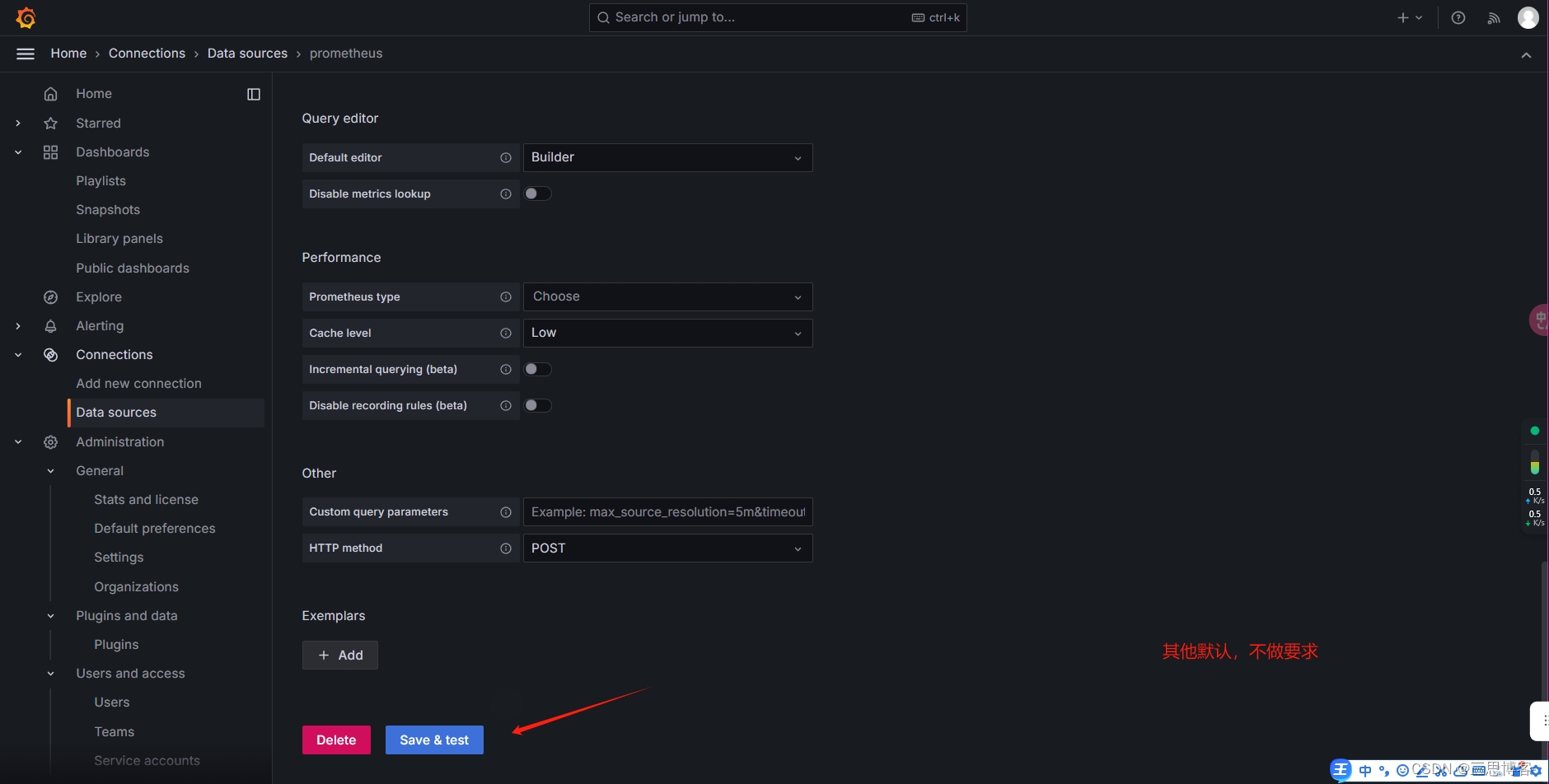Viewport: 1549px width, 784px height.
Task: Open the news RSS feed icon
Action: tap(1493, 17)
